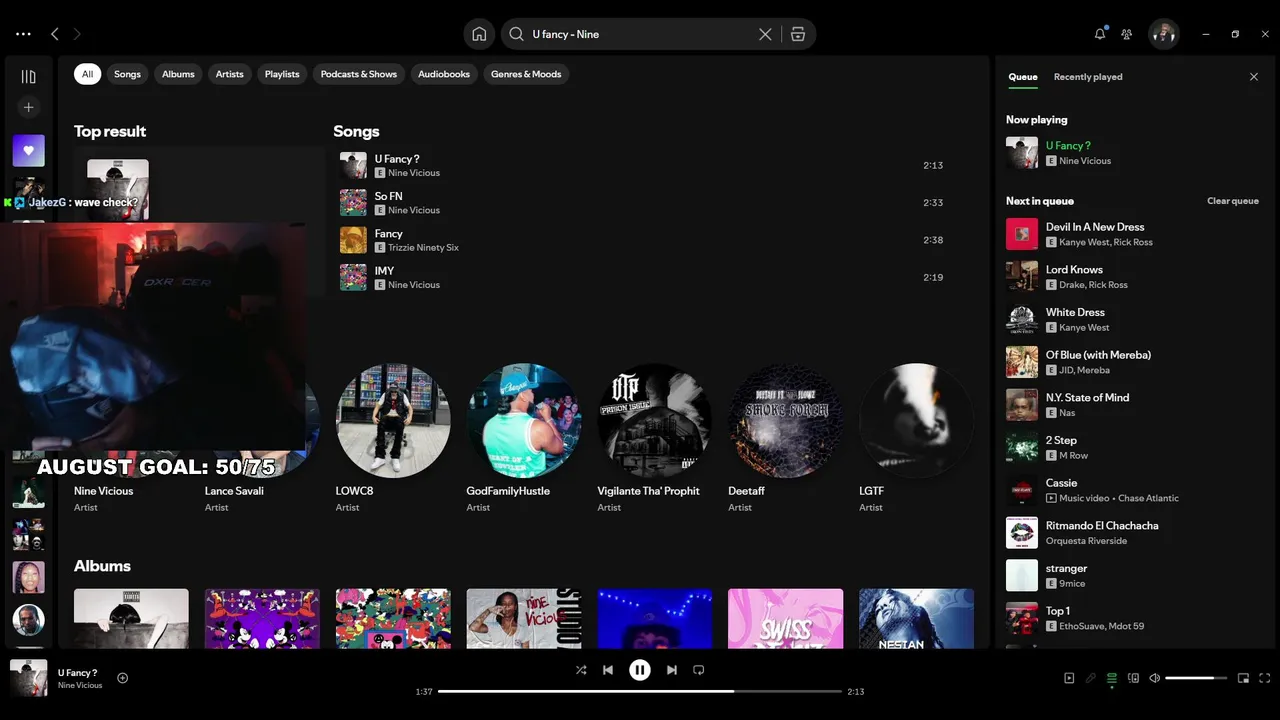Select Lord Knows in the queue
The image size is (1280, 720).
click(1133, 277)
